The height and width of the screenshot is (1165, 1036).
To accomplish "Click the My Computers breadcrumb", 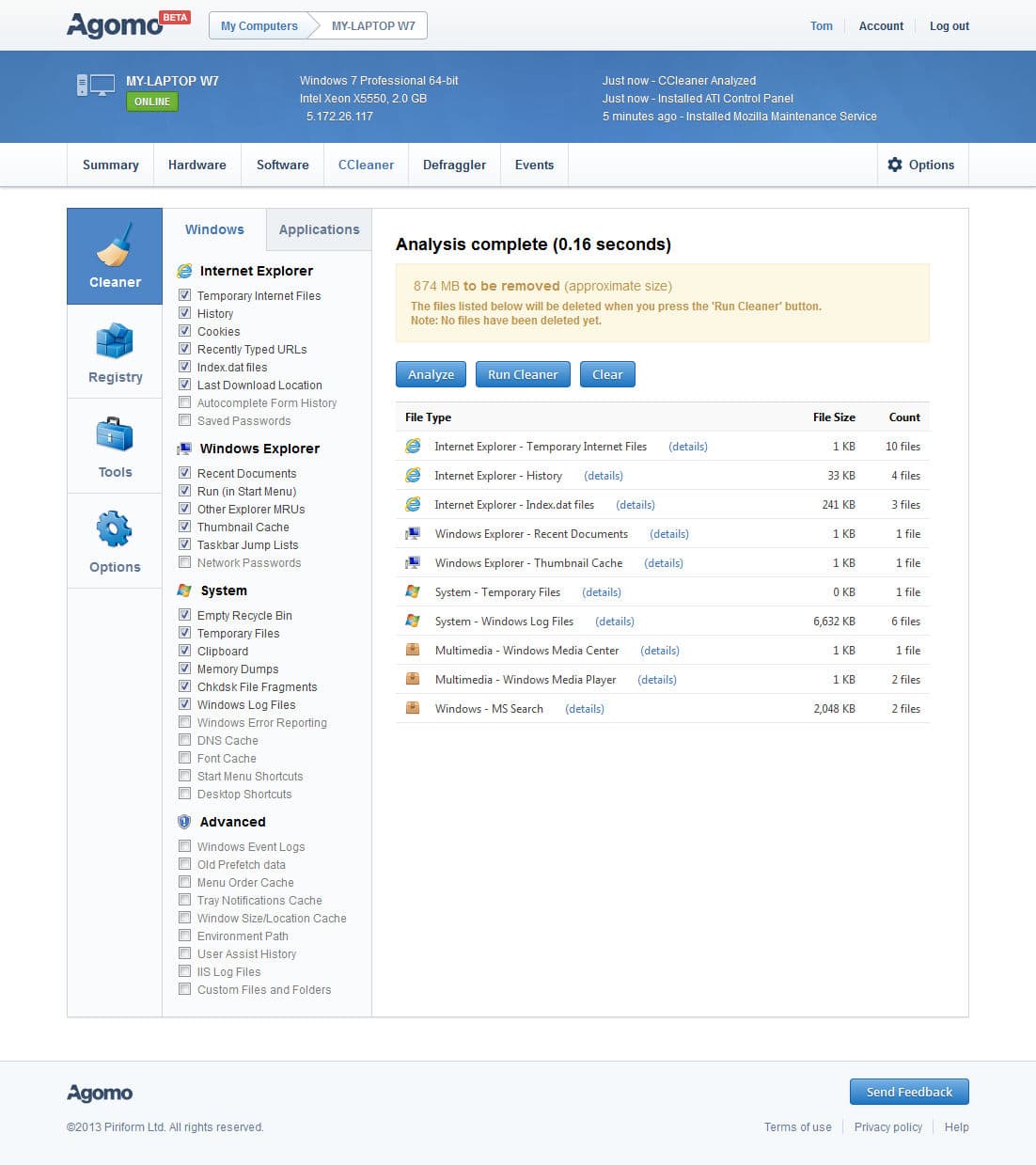I will pyautogui.click(x=259, y=26).
